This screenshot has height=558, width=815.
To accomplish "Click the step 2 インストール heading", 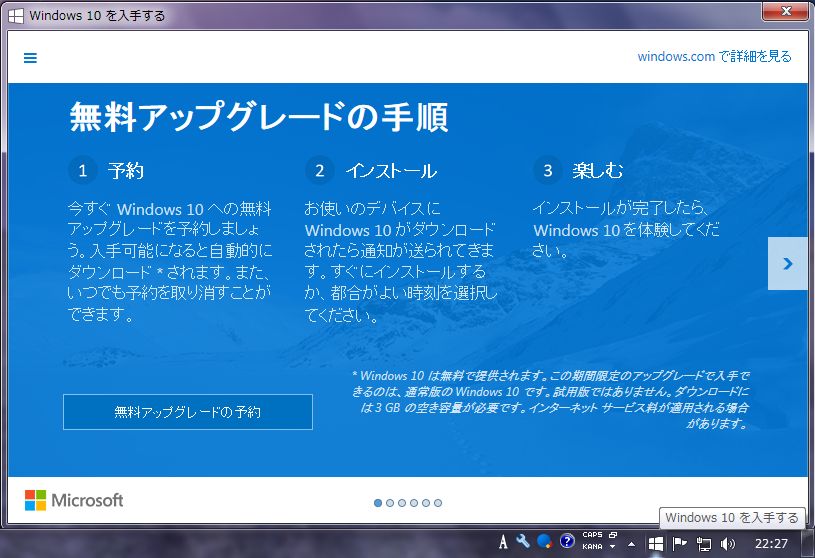I will click(391, 170).
